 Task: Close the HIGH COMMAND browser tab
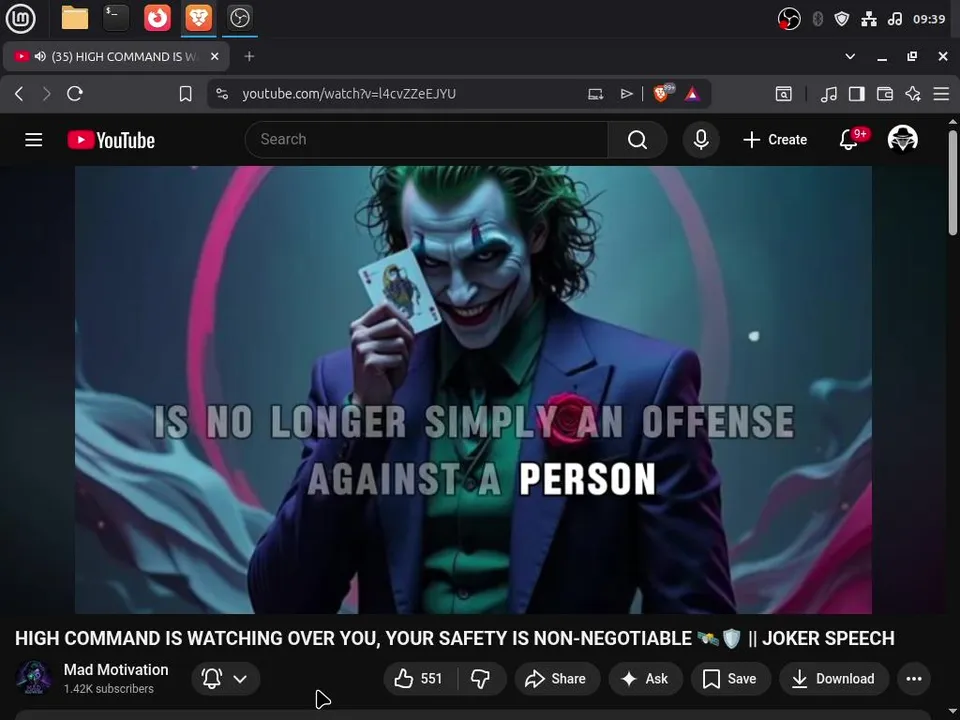click(x=214, y=56)
